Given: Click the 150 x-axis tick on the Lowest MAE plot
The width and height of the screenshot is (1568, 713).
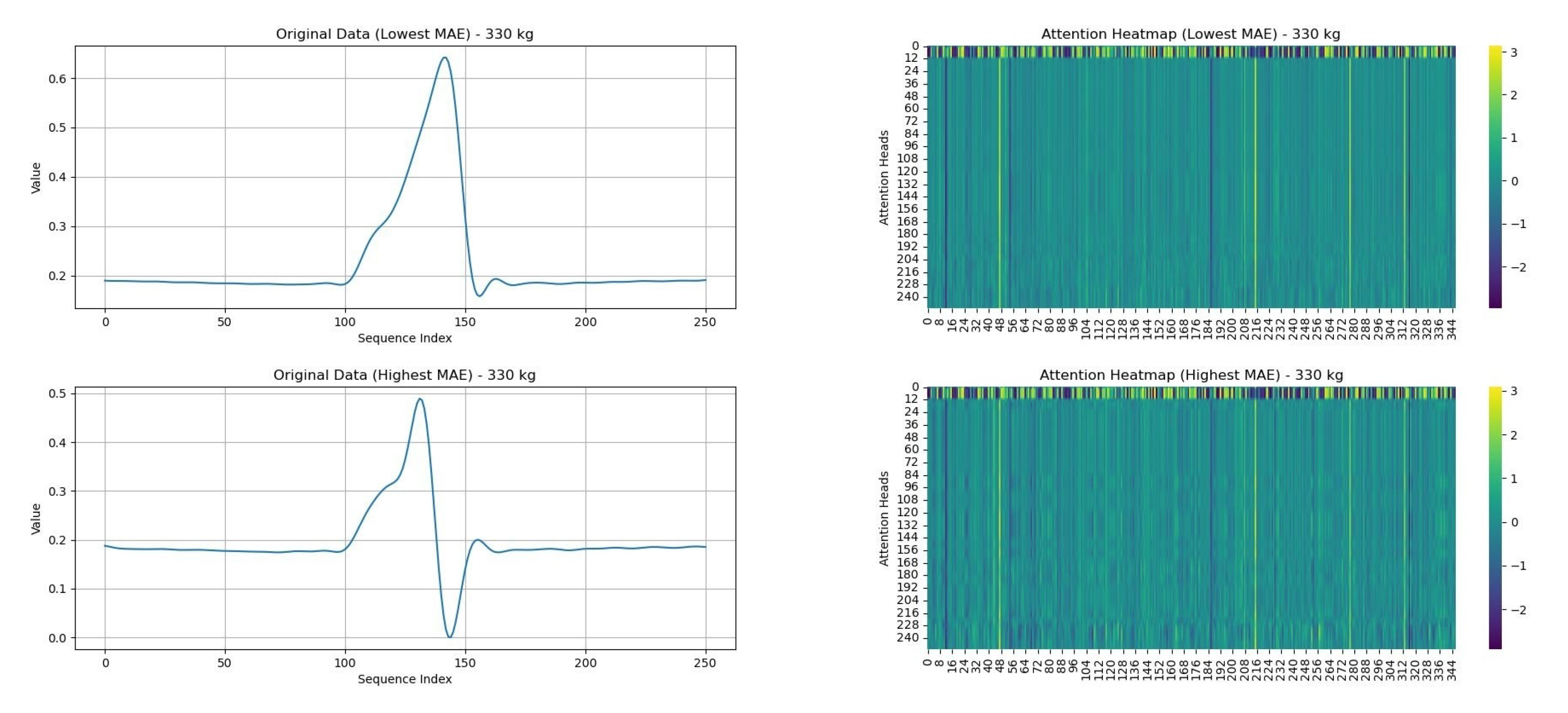Looking at the screenshot, I should pyautogui.click(x=466, y=322).
